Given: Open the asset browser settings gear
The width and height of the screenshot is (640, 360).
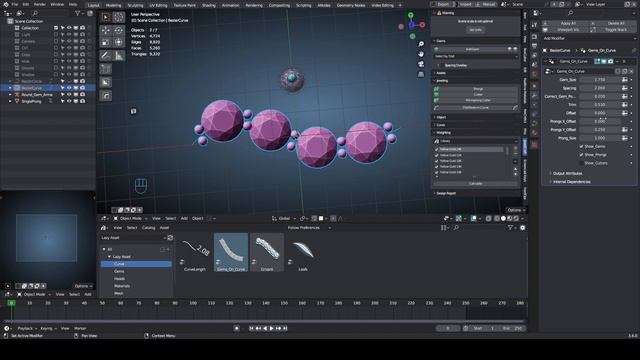Looking at the screenshot, I should (x=522, y=228).
